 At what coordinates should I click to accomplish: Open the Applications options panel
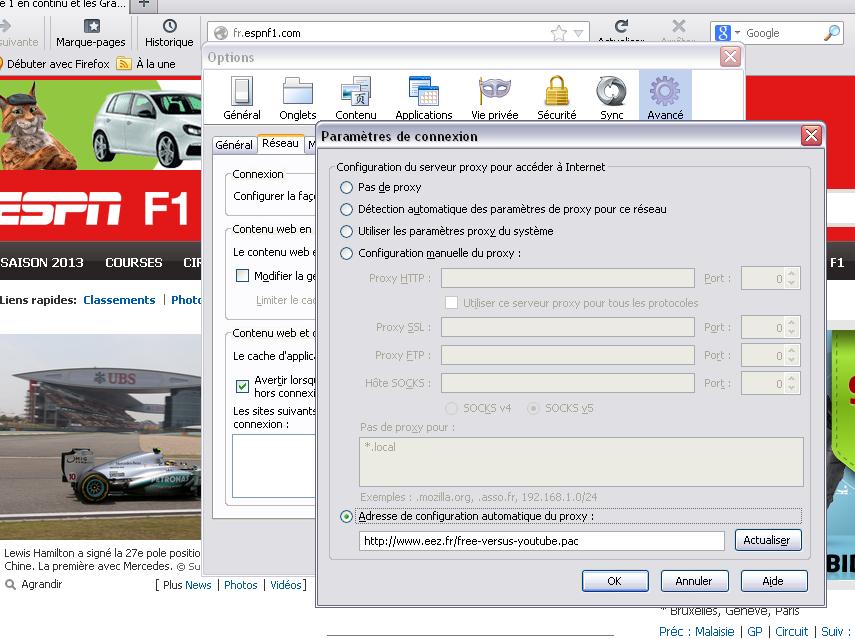424,98
